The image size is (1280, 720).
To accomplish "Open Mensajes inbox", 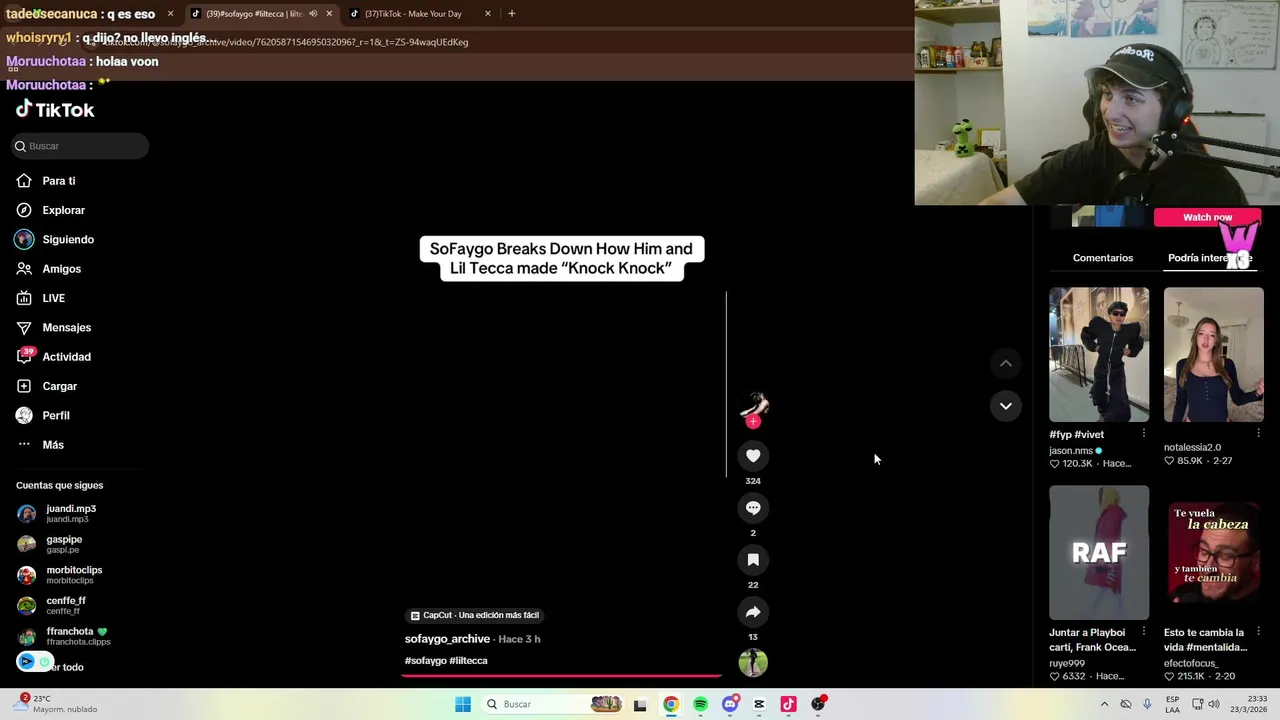I will pos(66,327).
